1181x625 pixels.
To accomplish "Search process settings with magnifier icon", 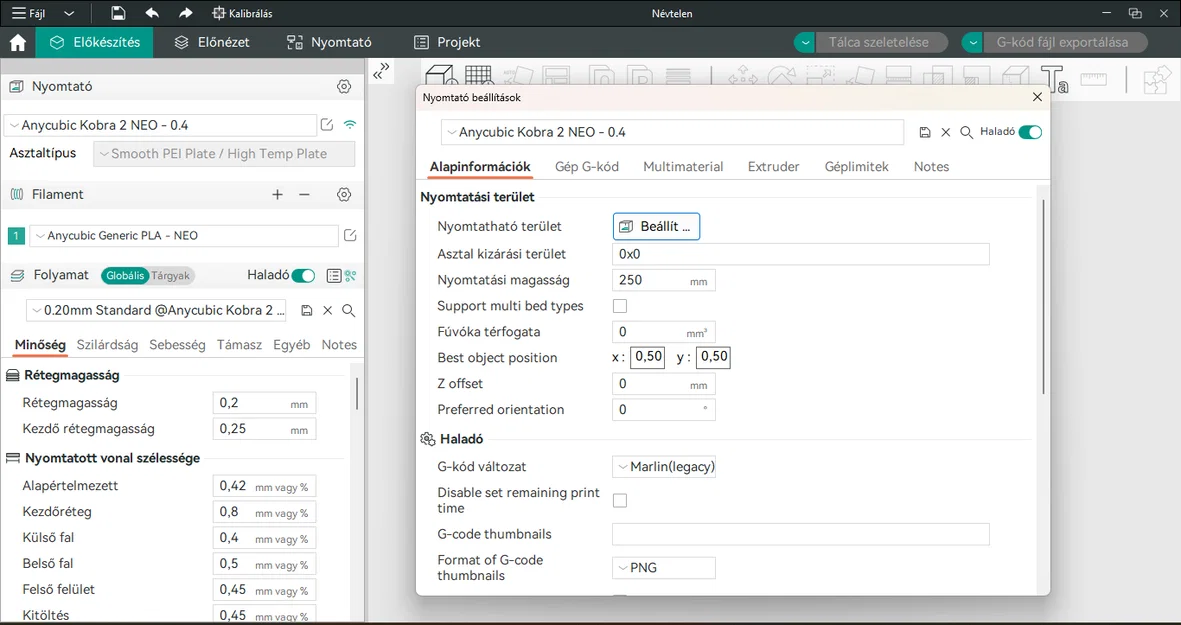I will pos(349,310).
